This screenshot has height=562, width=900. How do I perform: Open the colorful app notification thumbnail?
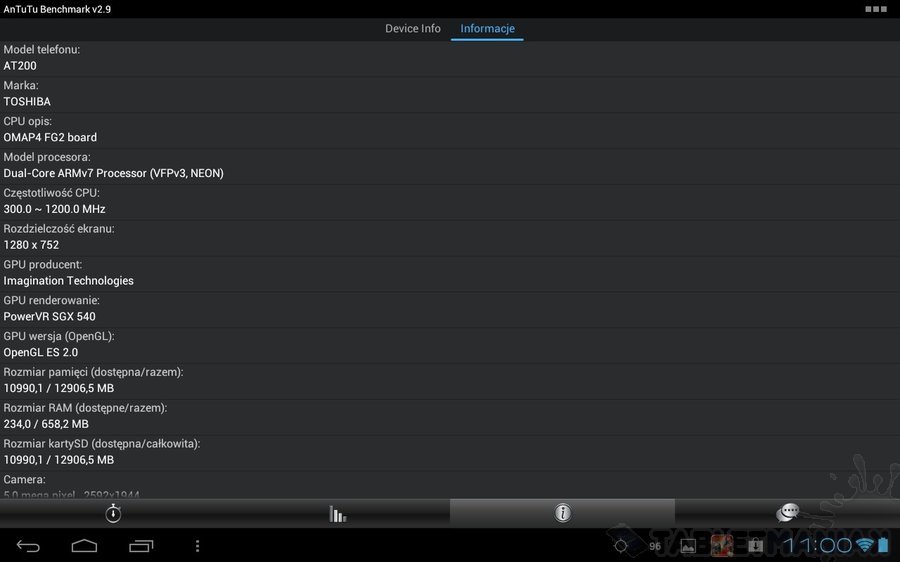722,545
